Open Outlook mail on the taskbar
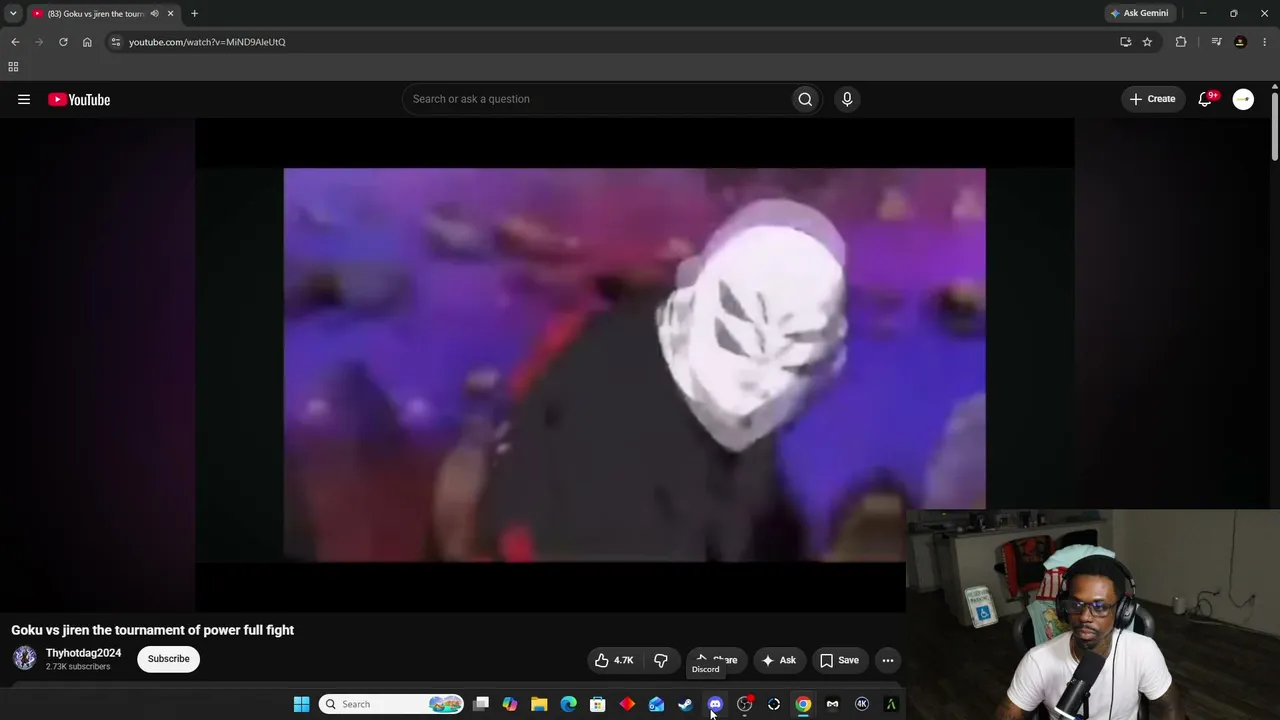 656,704
